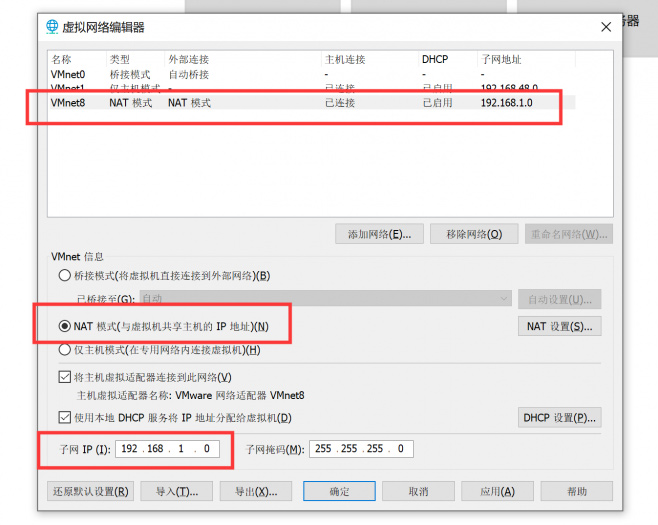This screenshot has width=658, height=525.
Task: Click 导入 import button
Action: (177, 491)
